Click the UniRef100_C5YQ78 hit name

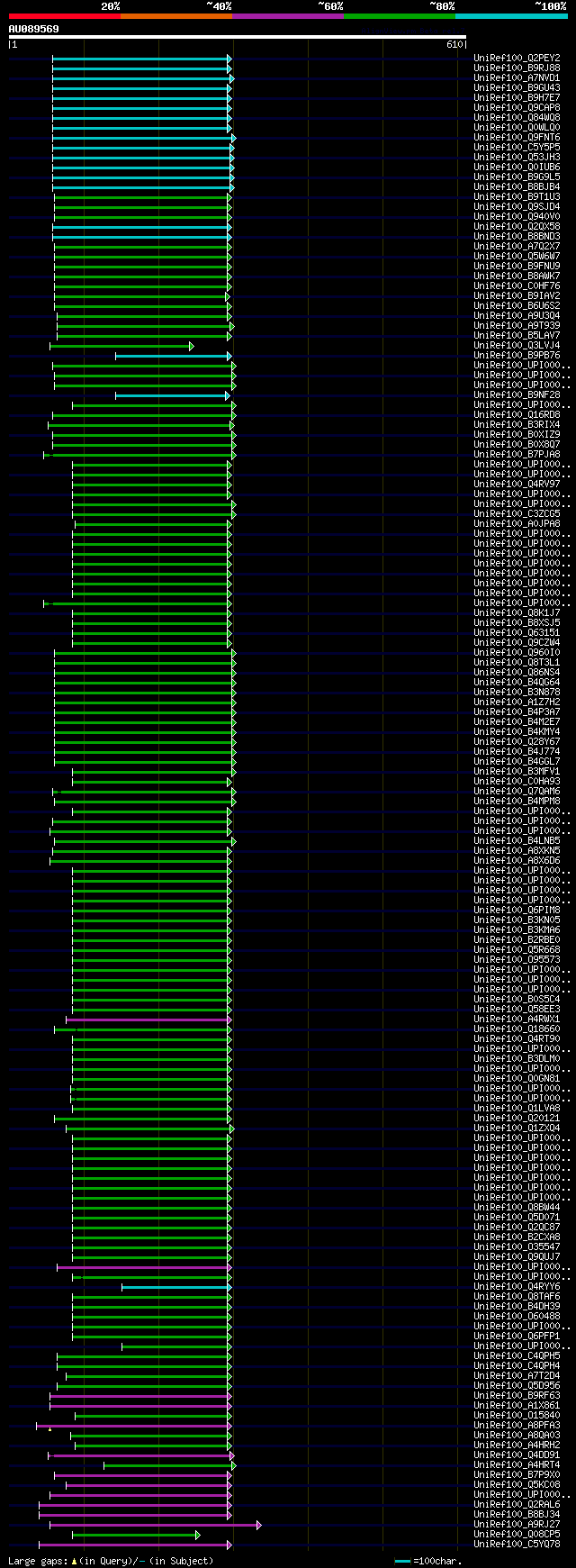517,1545
